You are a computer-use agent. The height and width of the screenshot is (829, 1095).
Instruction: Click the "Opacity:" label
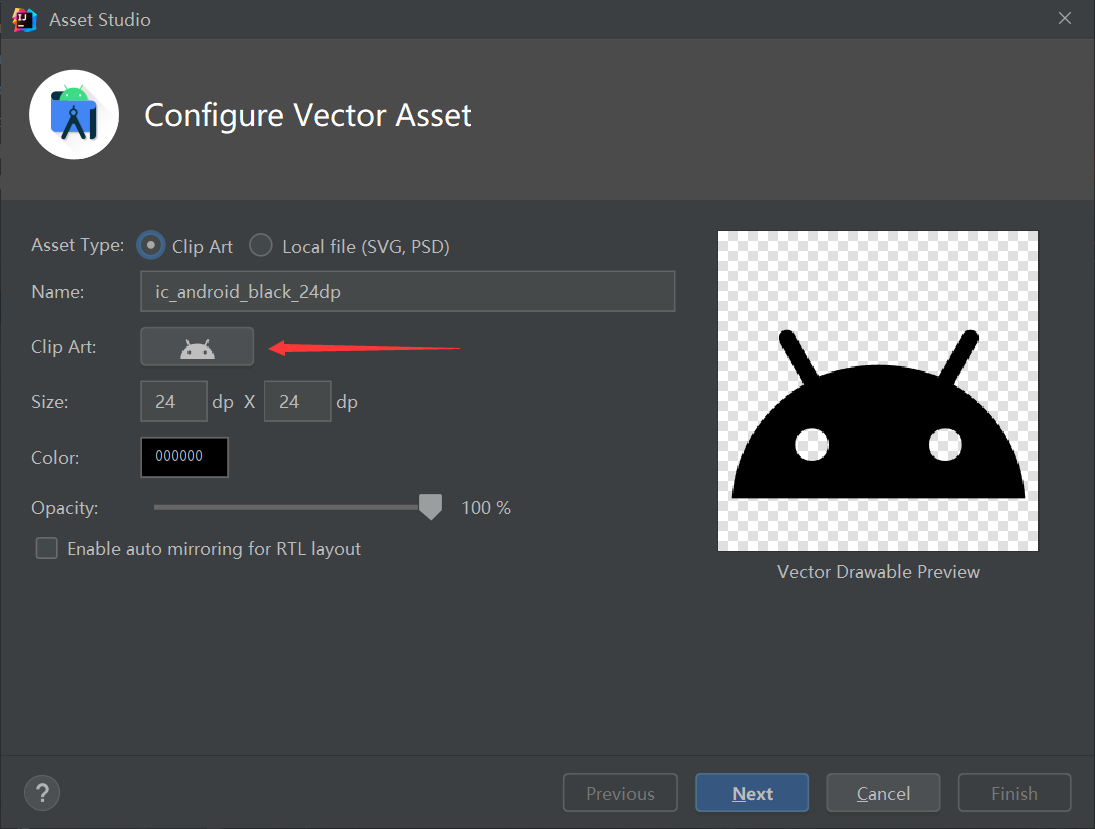click(65, 508)
